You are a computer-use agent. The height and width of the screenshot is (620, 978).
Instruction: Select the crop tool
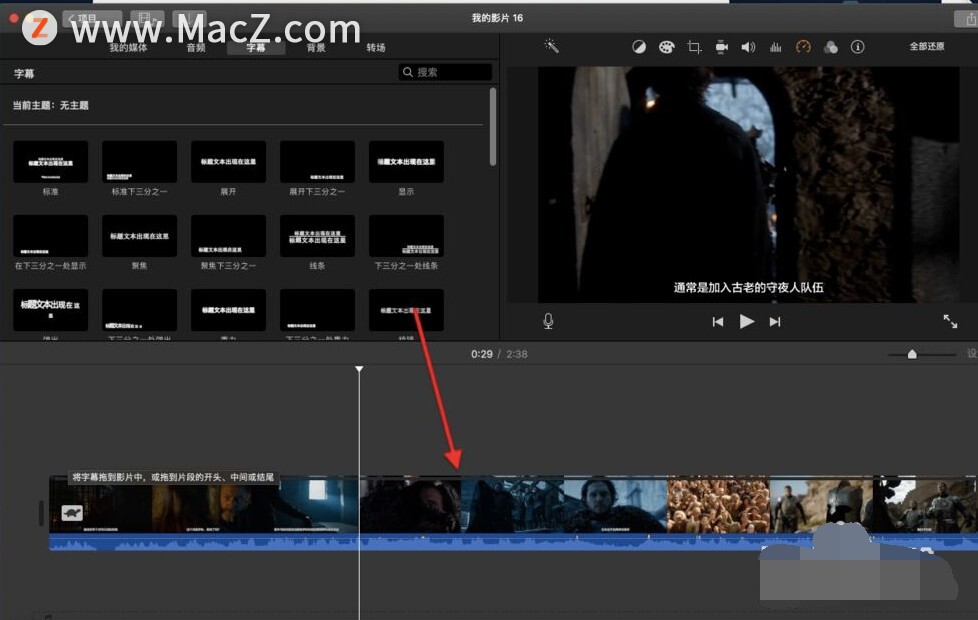(694, 47)
